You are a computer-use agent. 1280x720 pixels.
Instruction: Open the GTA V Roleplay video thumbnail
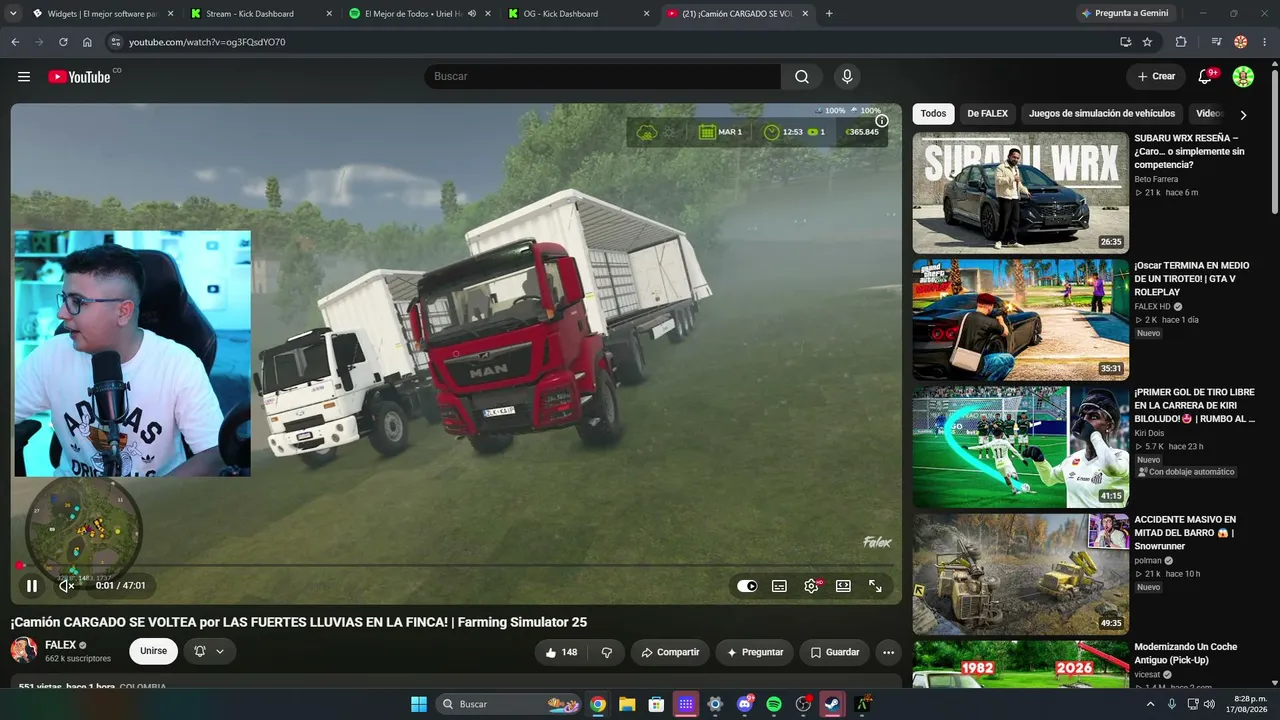[x=1020, y=320]
